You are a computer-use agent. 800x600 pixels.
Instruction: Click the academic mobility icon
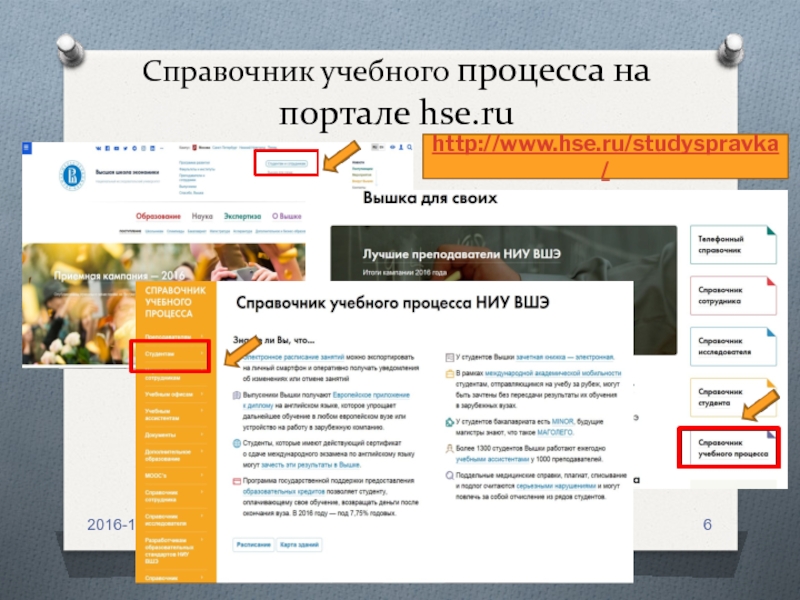pos(448,374)
